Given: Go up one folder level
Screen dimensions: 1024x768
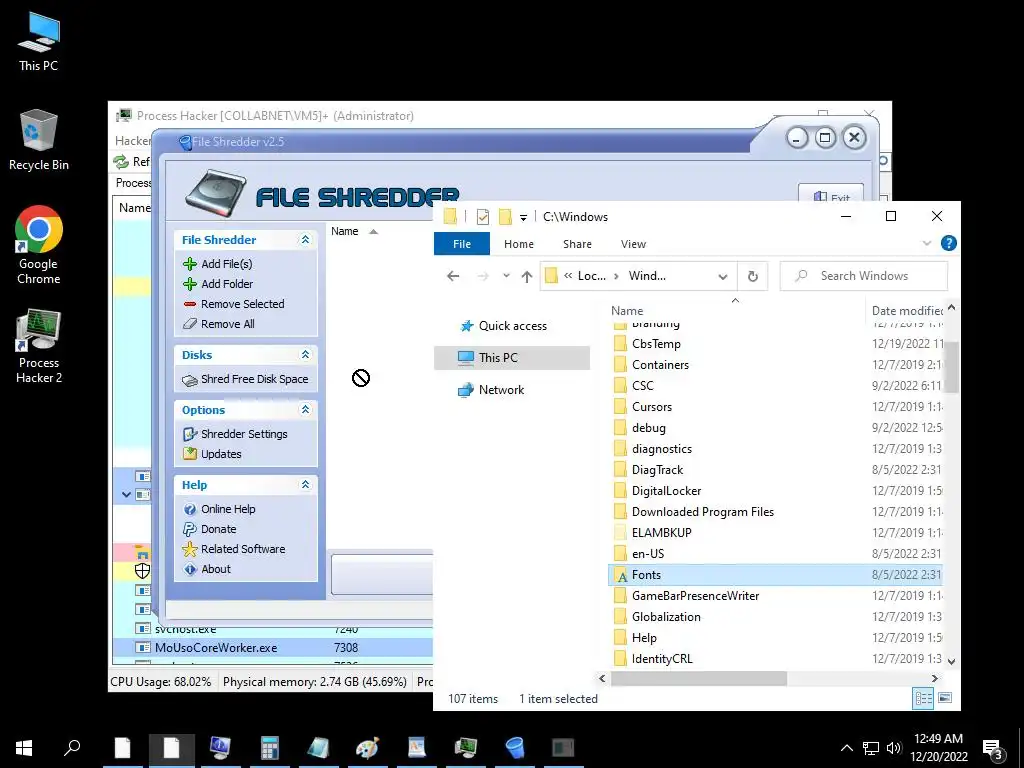Looking at the screenshot, I should tap(527, 276).
